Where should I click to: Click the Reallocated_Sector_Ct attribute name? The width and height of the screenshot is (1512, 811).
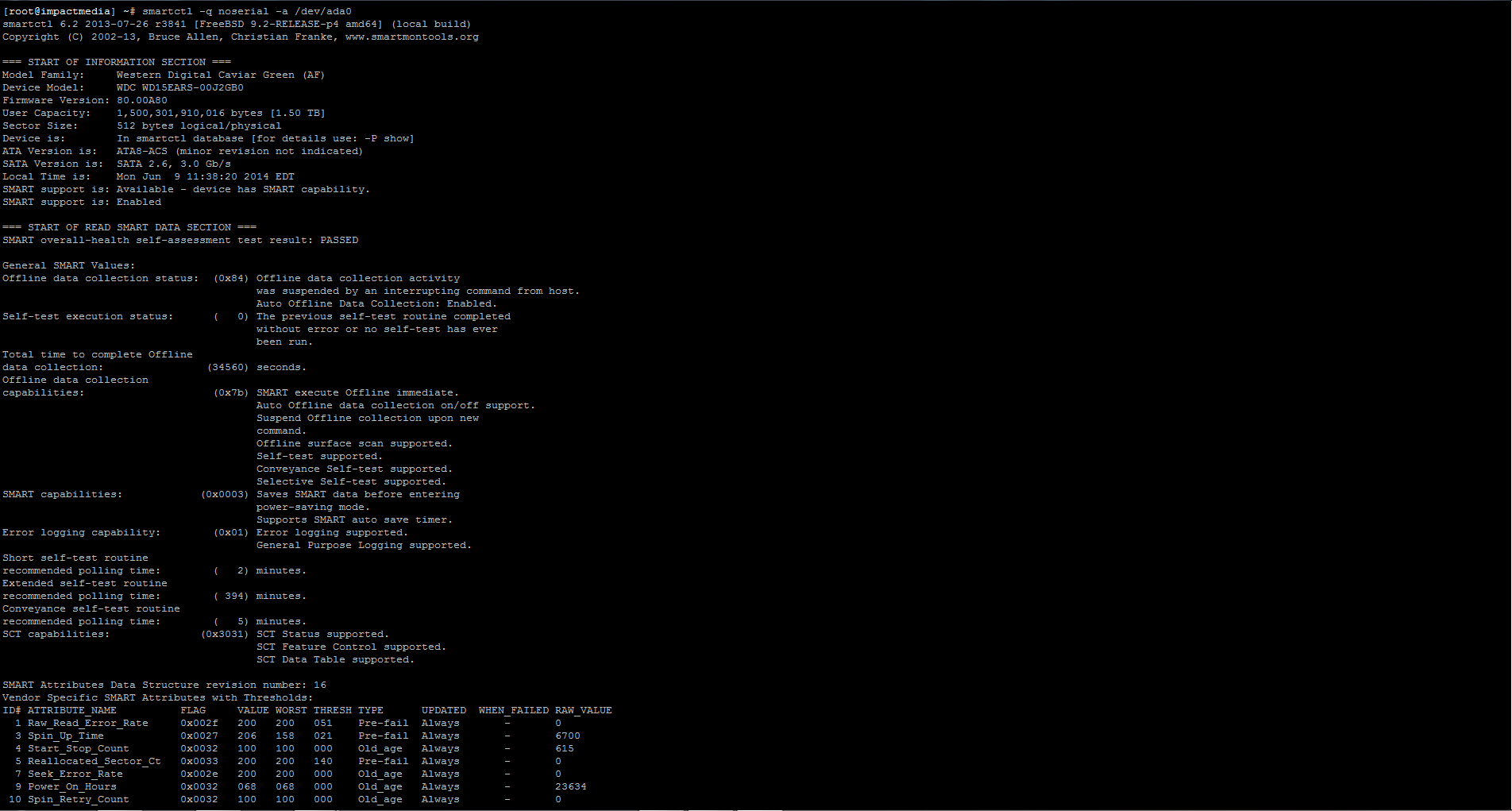point(94,762)
